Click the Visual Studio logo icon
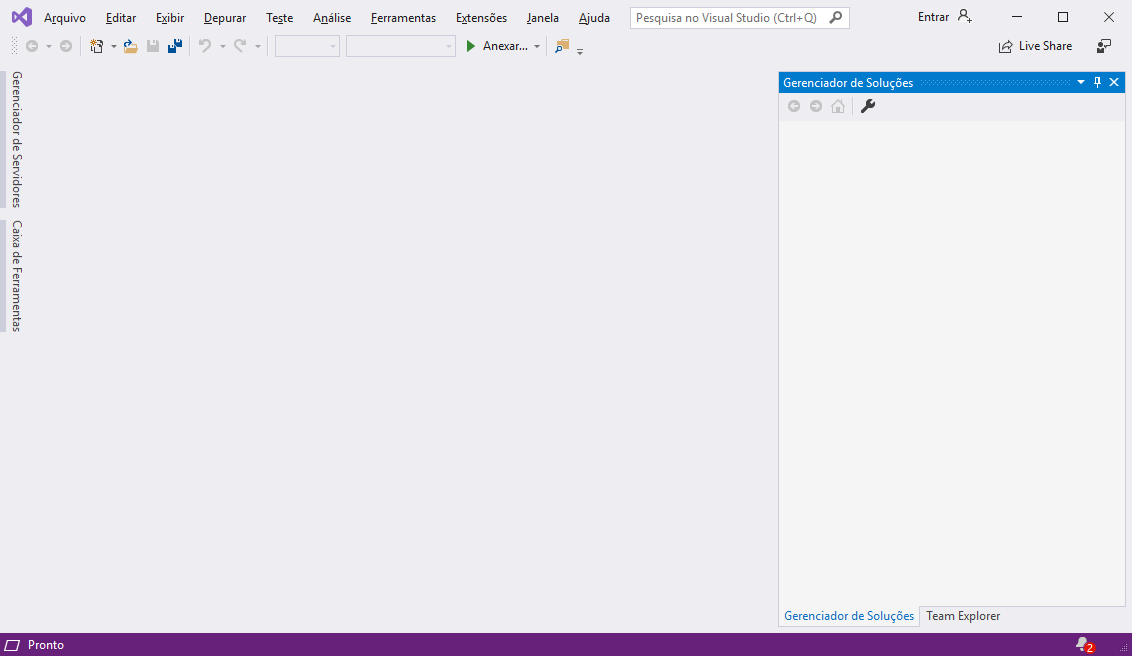Viewport: 1132px width, 656px height. tap(22, 17)
